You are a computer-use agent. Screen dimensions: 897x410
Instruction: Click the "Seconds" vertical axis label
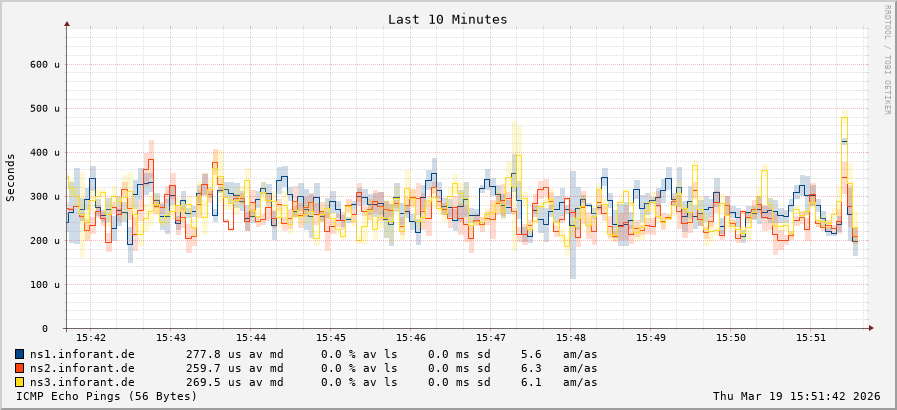point(11,177)
